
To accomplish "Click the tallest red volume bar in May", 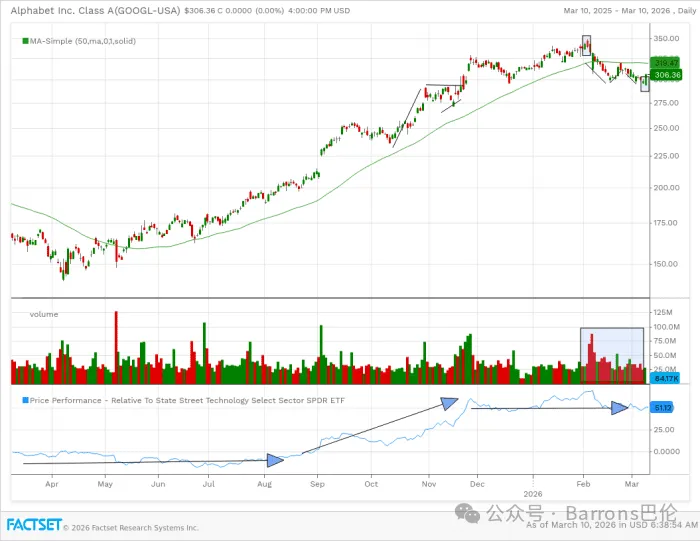I will point(116,347).
